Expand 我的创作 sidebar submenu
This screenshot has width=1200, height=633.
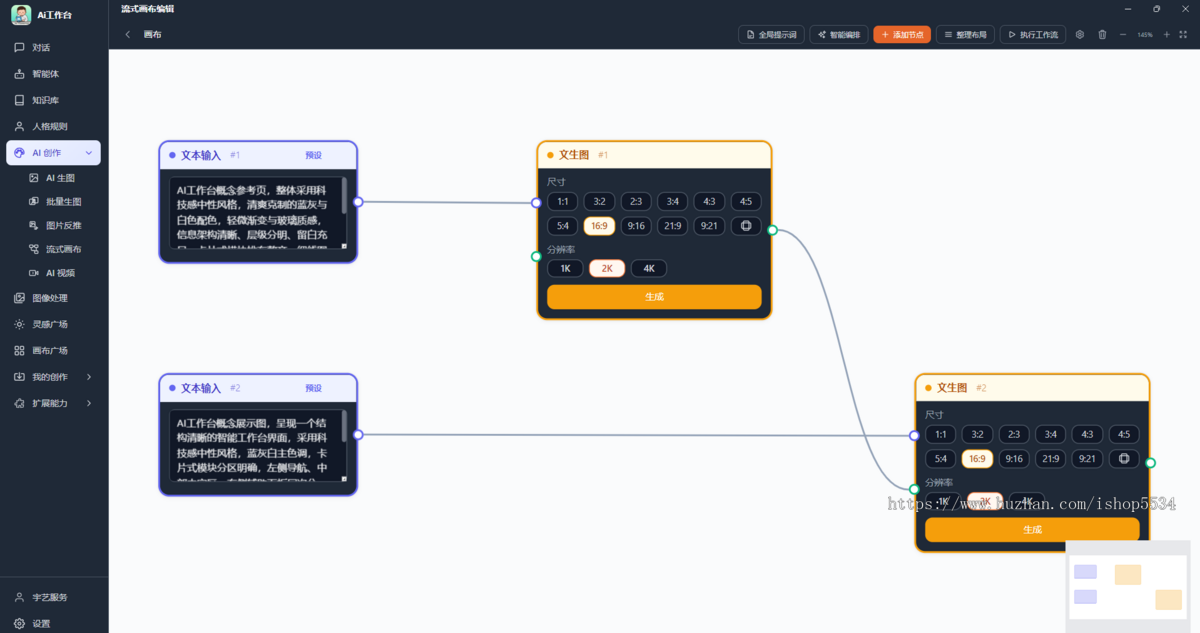[89, 377]
